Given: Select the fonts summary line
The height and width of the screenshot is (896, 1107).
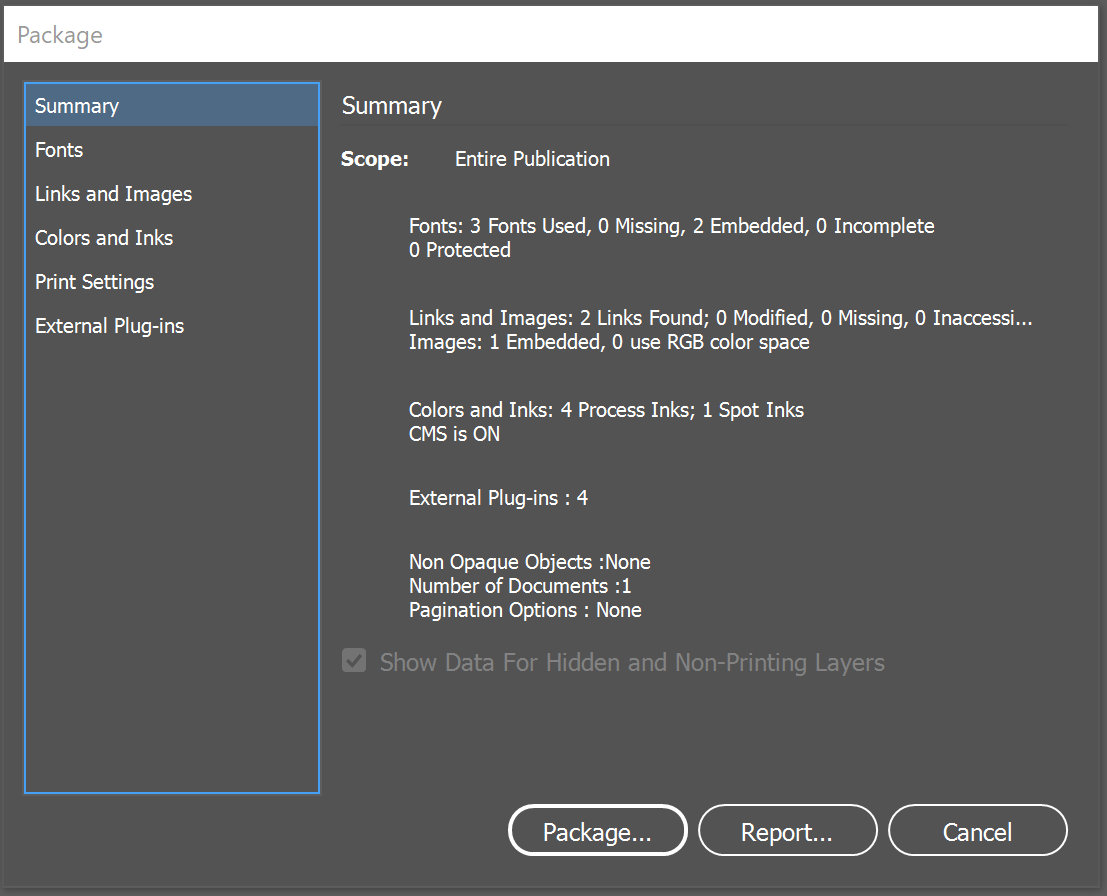Looking at the screenshot, I should click(x=671, y=226).
